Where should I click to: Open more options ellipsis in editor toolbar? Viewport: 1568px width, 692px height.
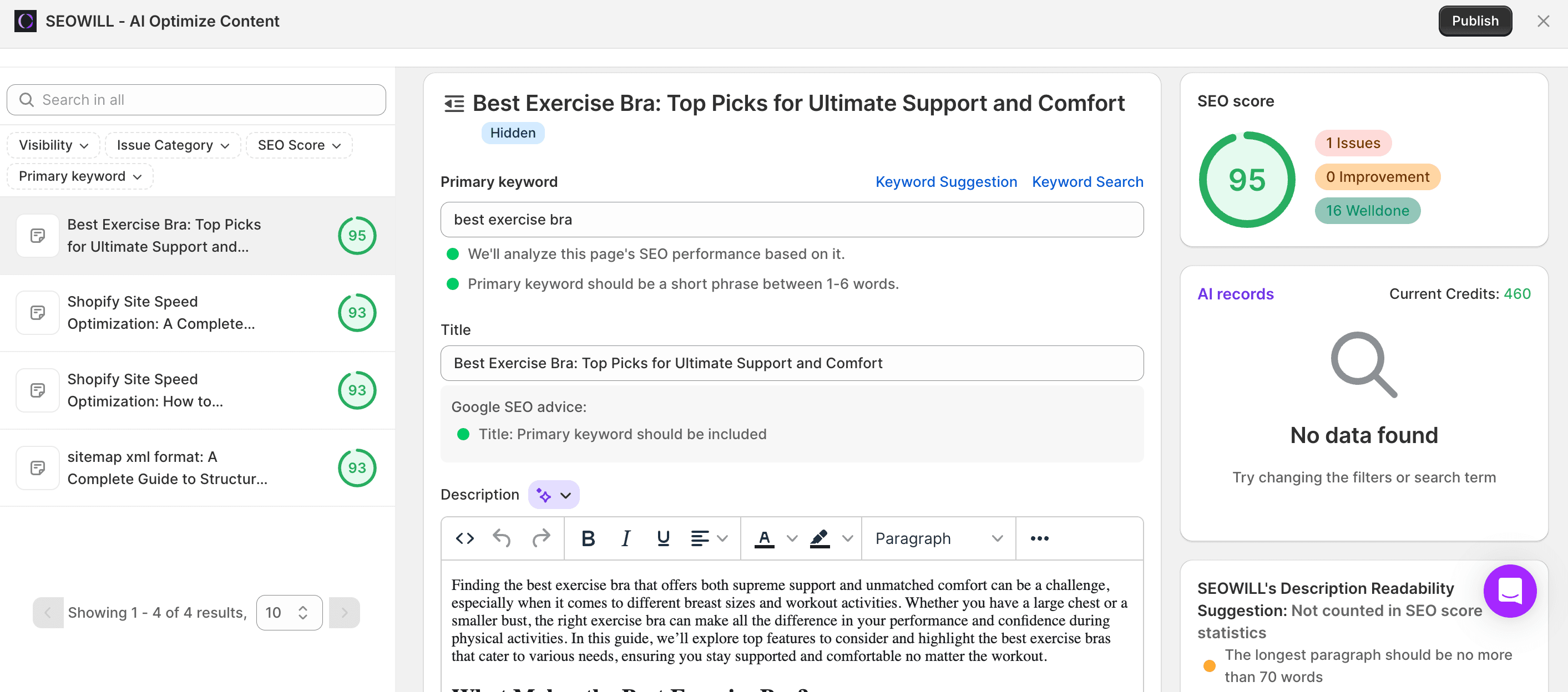point(1039,538)
